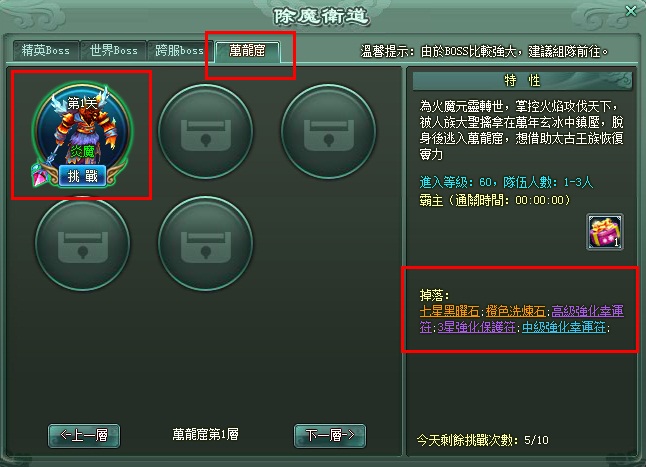This screenshot has height=467, width=646.
Task: Click the pink gift box reward icon
Action: [605, 232]
